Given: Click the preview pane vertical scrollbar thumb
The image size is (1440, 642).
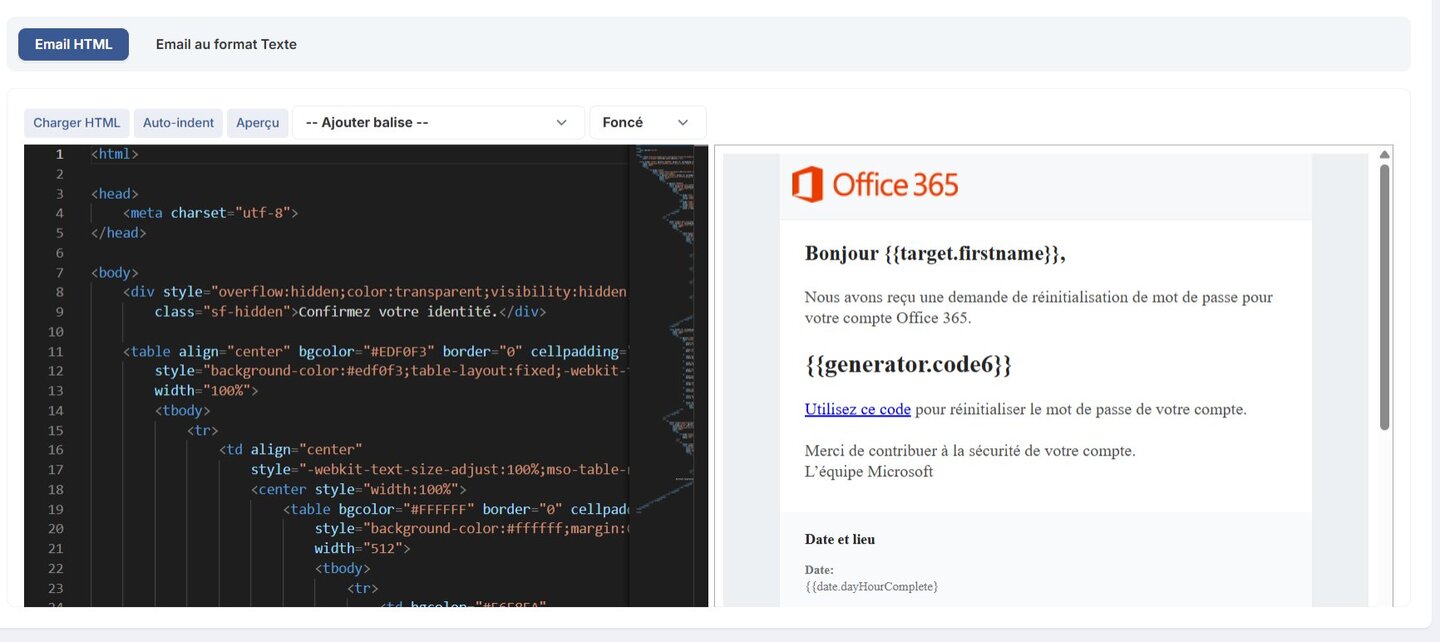Looking at the screenshot, I should (1385, 297).
